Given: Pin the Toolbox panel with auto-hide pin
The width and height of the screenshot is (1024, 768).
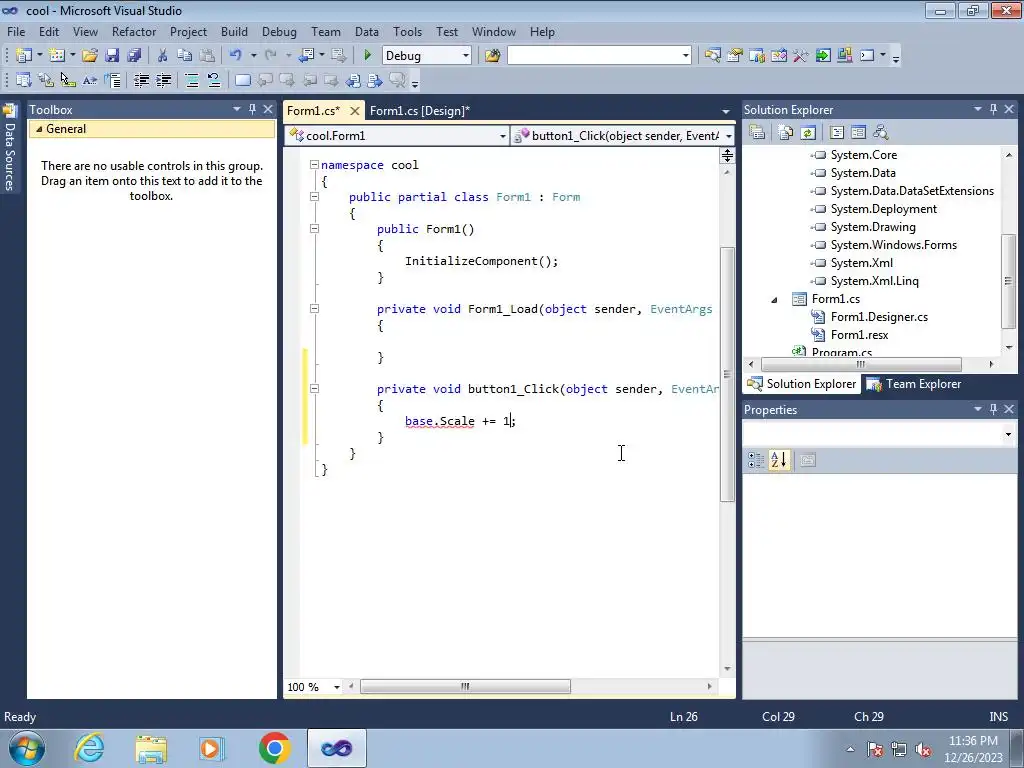Looking at the screenshot, I should pyautogui.click(x=252, y=109).
